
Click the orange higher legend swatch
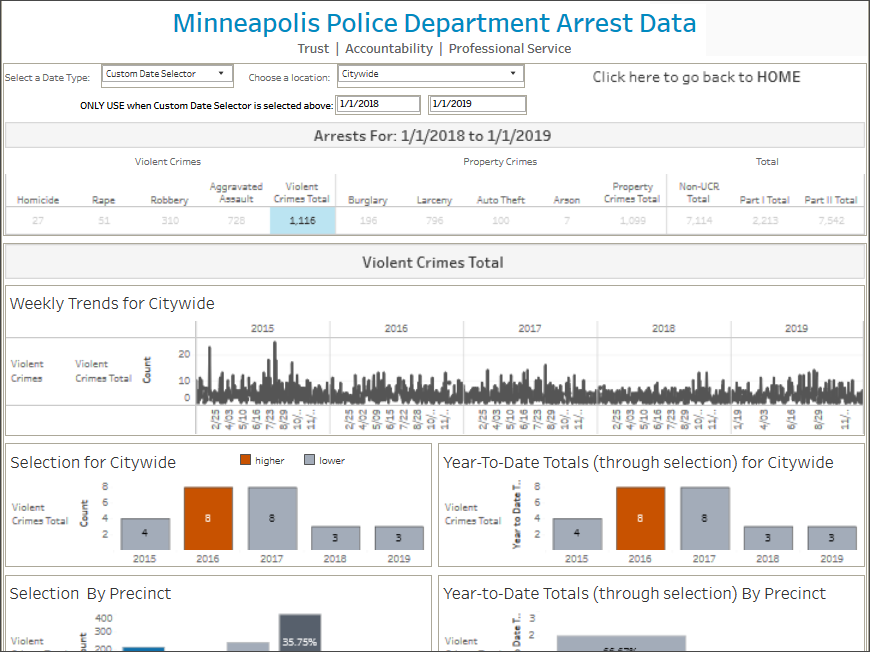click(245, 459)
